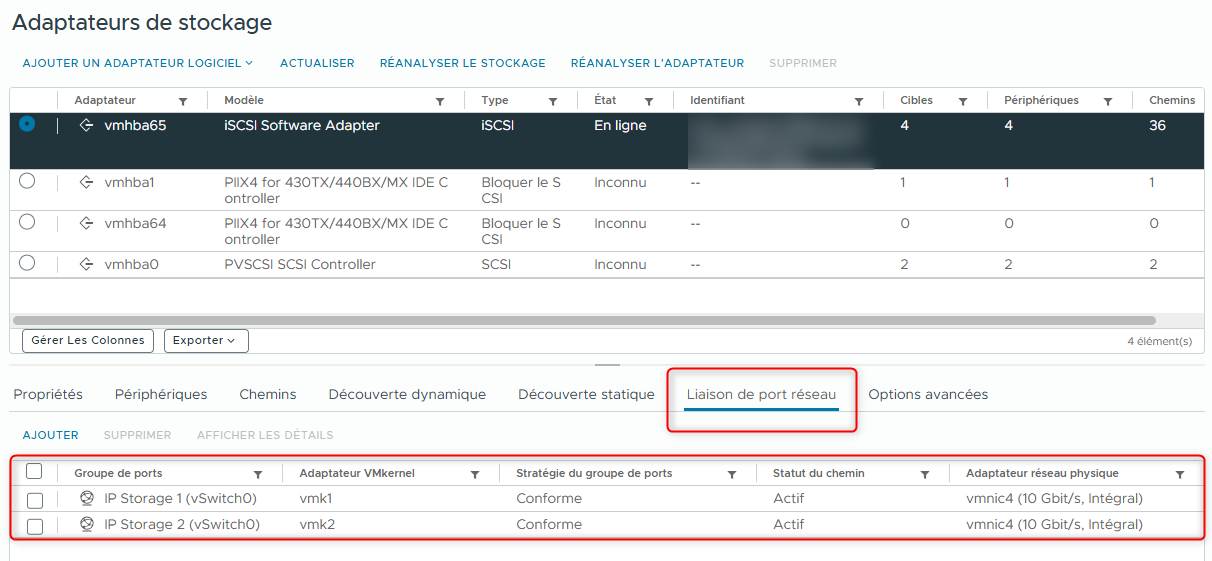Click vmnic4 cell in IP Storage 1 row
The height and width of the screenshot is (561, 1212).
(1054, 498)
